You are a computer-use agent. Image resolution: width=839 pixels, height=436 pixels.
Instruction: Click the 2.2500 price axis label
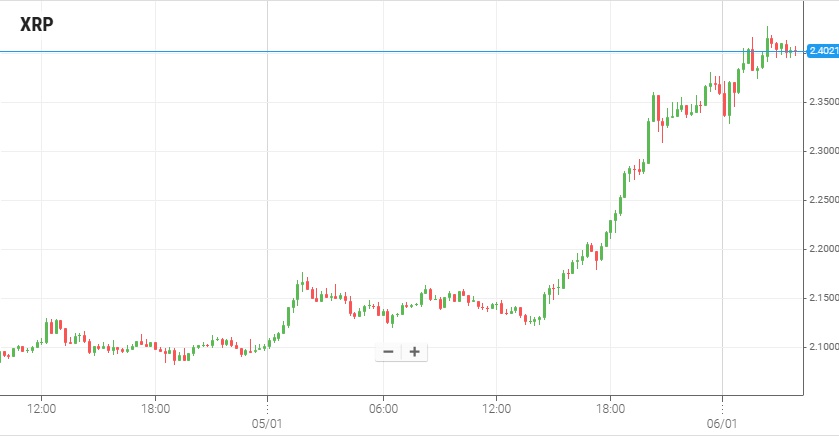pyautogui.click(x=822, y=200)
